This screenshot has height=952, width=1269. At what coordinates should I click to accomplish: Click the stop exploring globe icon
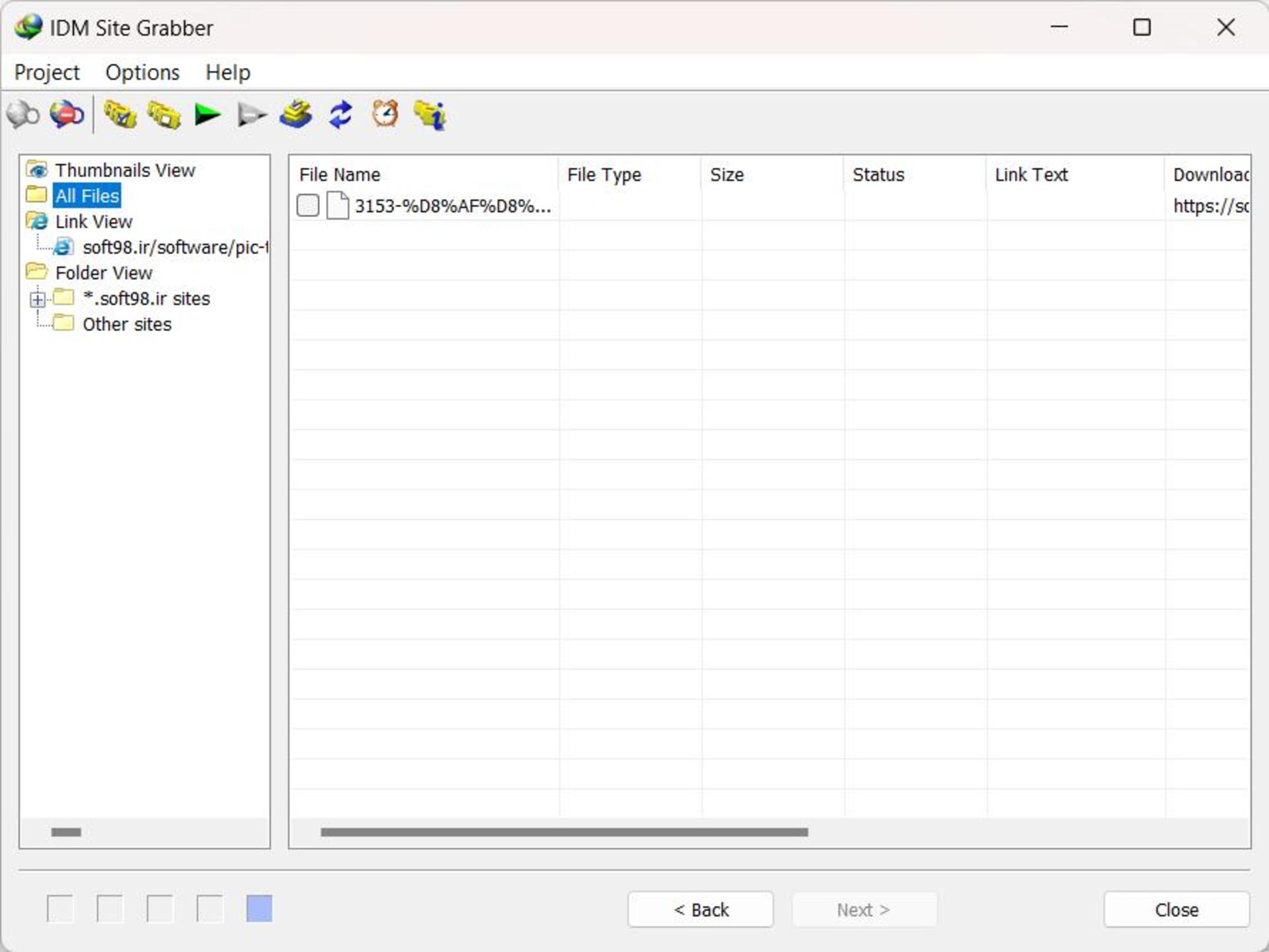coord(67,115)
